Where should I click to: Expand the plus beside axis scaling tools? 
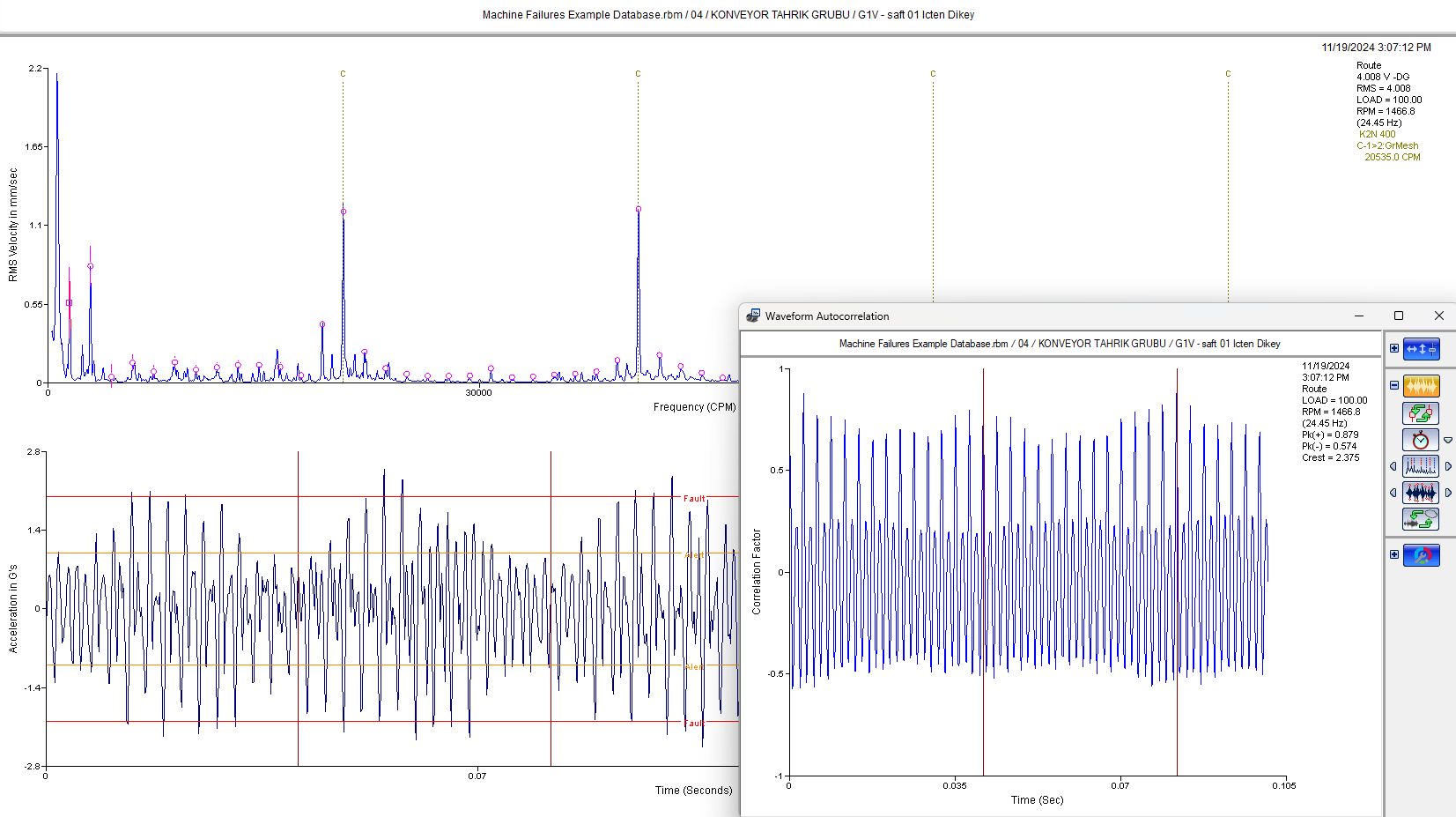point(1394,348)
